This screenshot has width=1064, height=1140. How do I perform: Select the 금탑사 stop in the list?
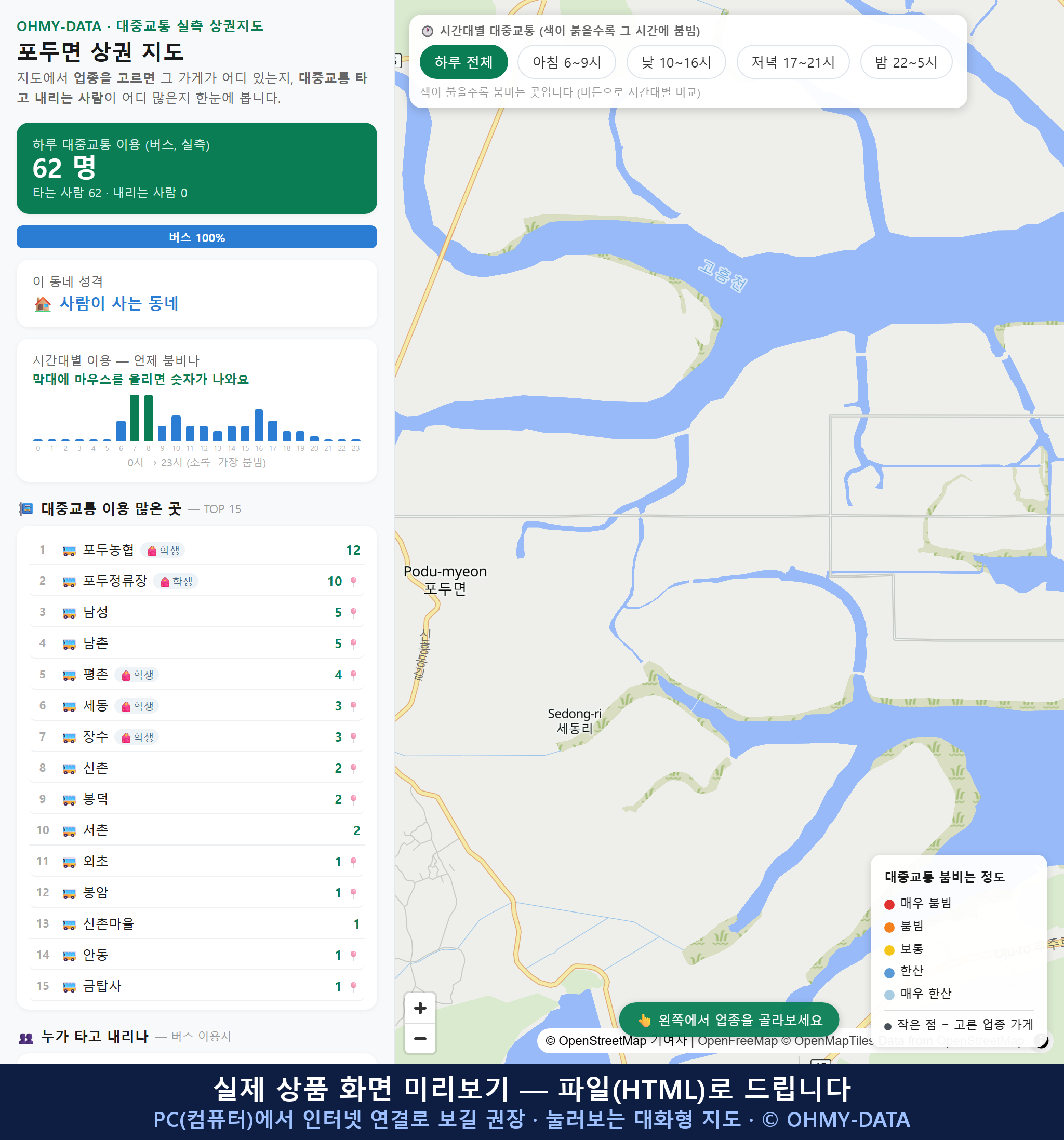tap(197, 986)
